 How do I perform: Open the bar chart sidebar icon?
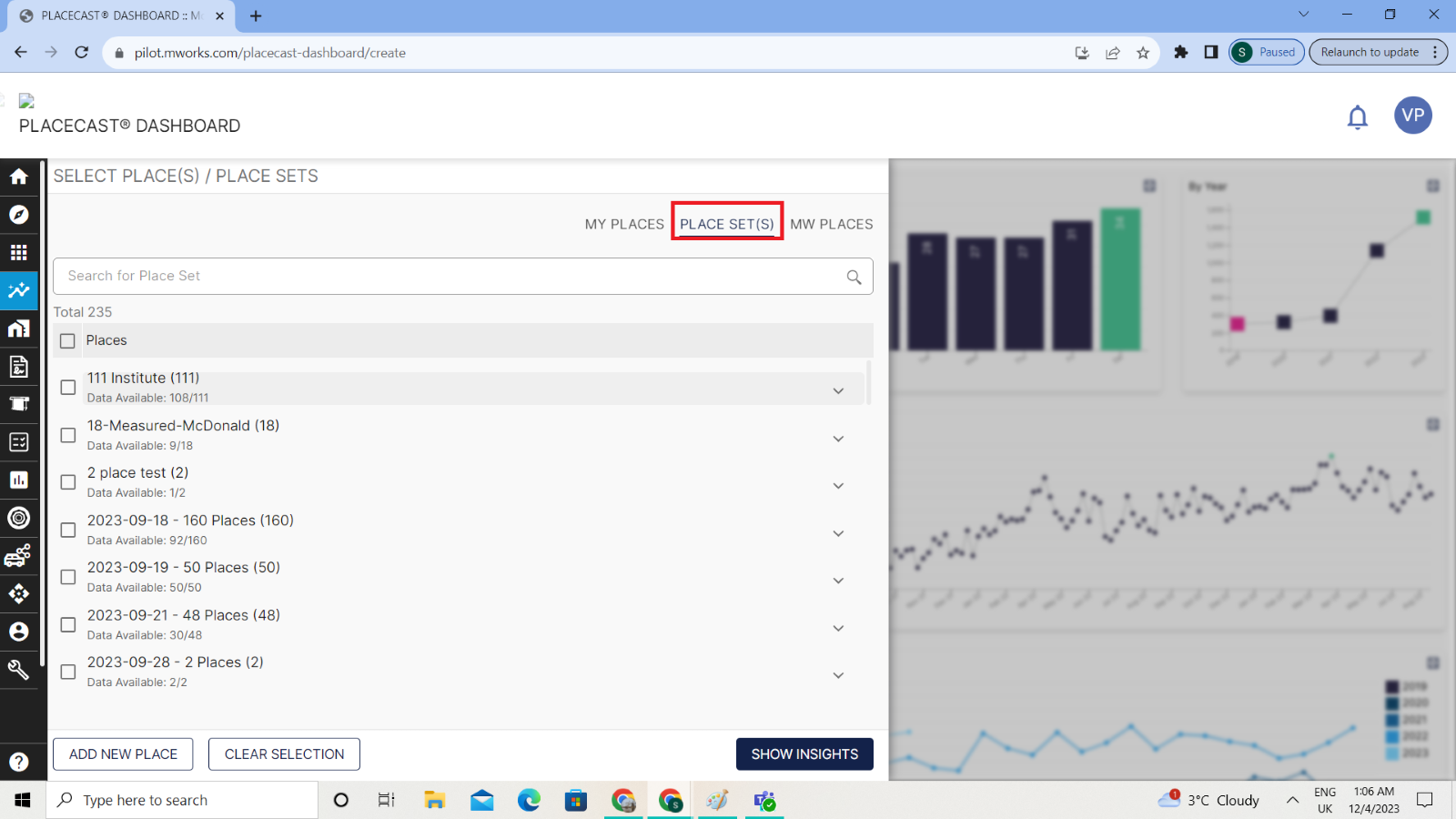(x=19, y=480)
